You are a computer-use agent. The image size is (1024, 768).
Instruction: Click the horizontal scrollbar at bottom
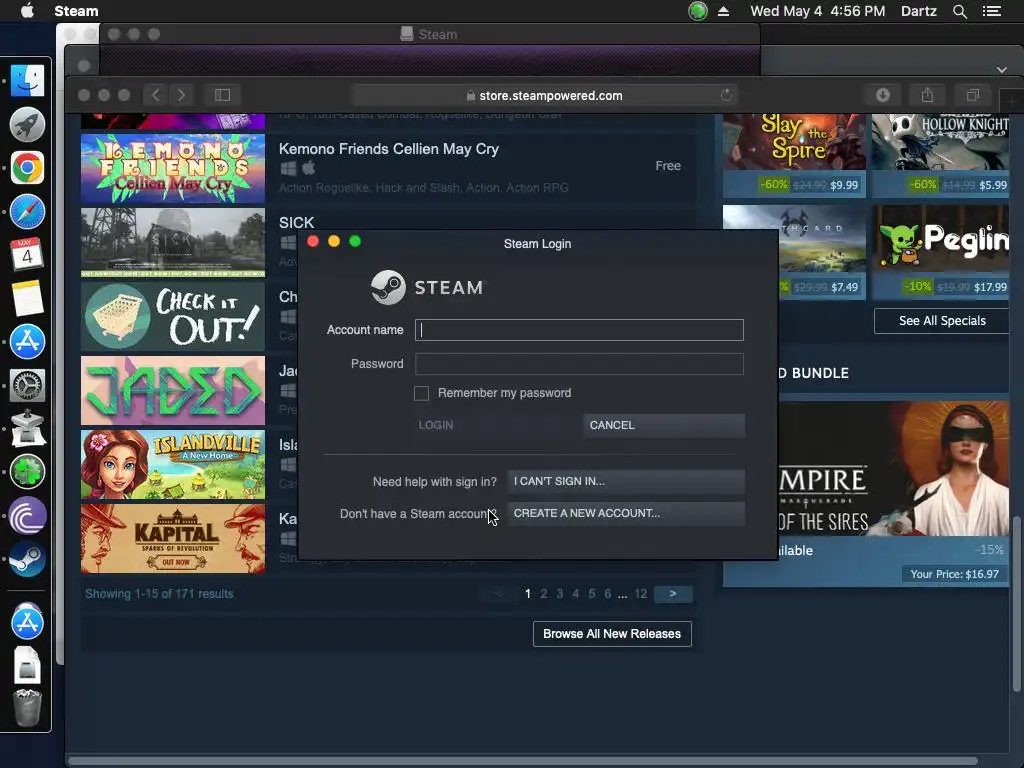tap(524, 761)
